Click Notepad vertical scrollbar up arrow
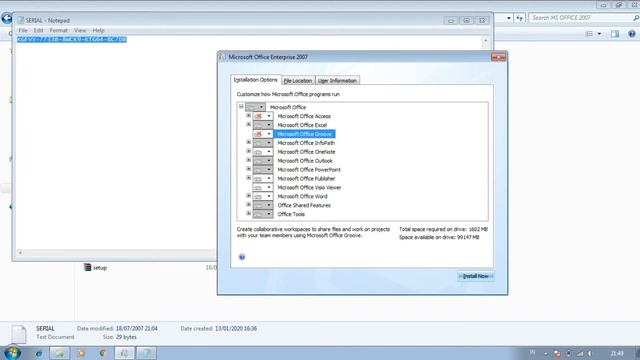640x360 pixels. (485, 40)
